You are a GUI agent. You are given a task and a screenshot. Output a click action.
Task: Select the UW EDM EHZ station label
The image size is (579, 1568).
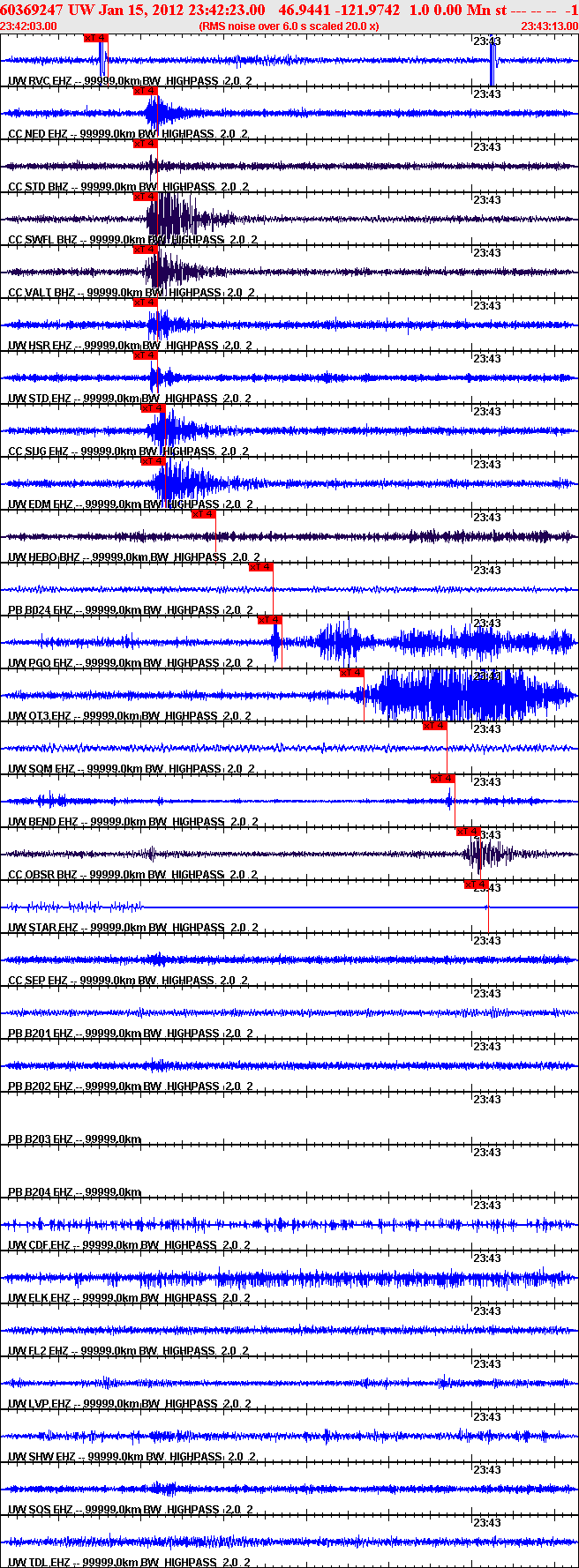[x=131, y=504]
